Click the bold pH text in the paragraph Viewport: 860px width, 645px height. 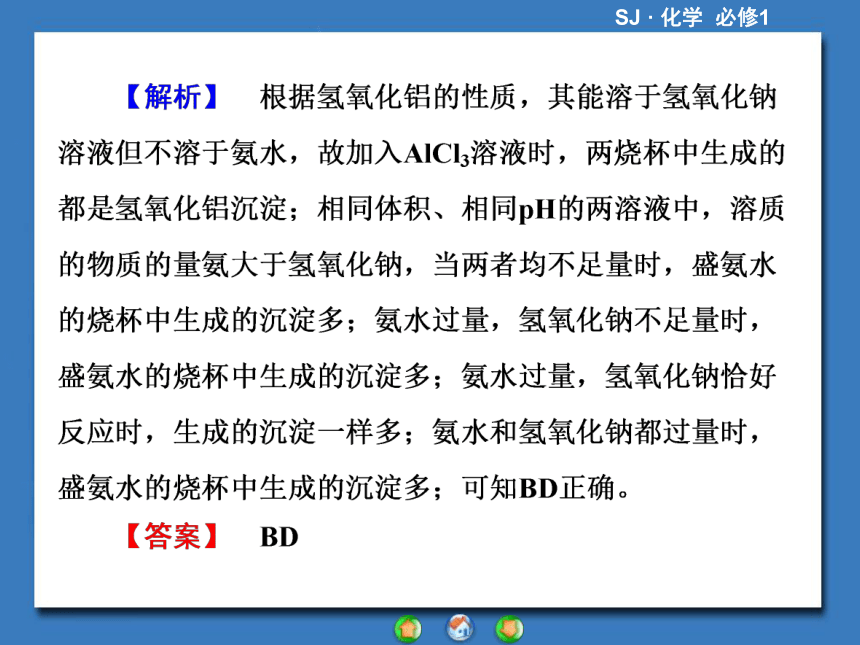[x=538, y=210]
